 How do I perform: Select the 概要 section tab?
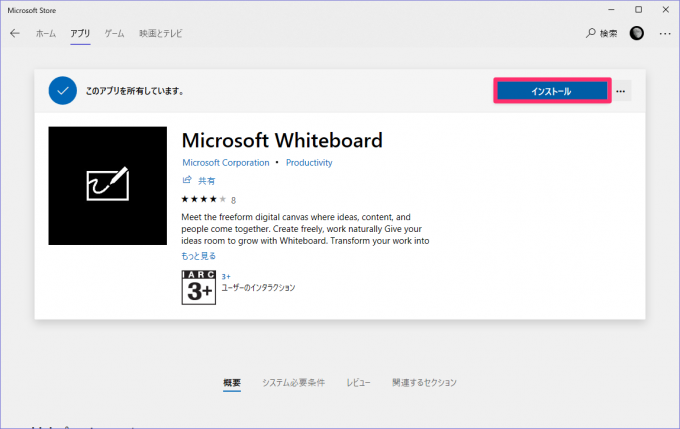[232, 383]
